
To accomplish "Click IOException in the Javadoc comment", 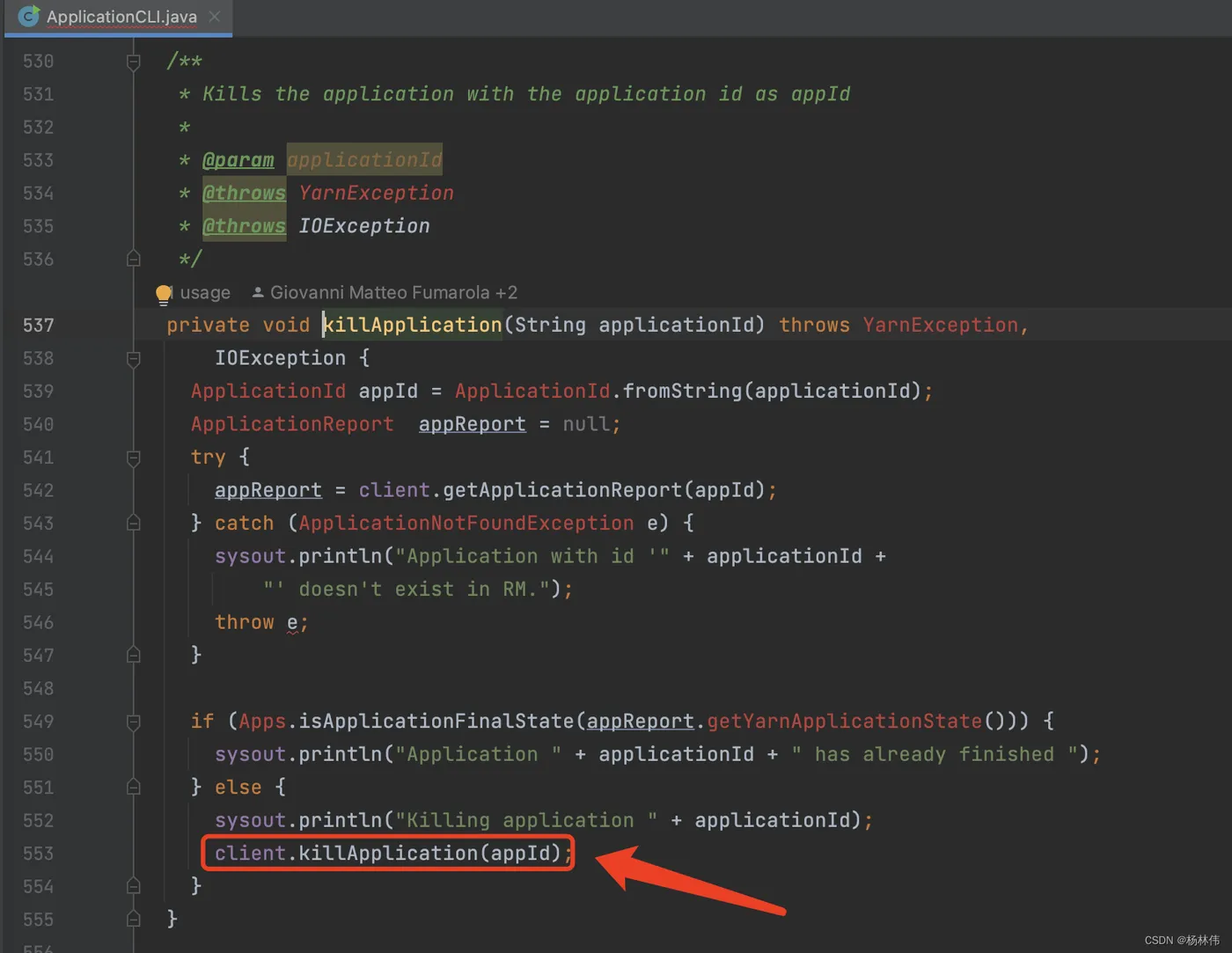I will [364, 226].
